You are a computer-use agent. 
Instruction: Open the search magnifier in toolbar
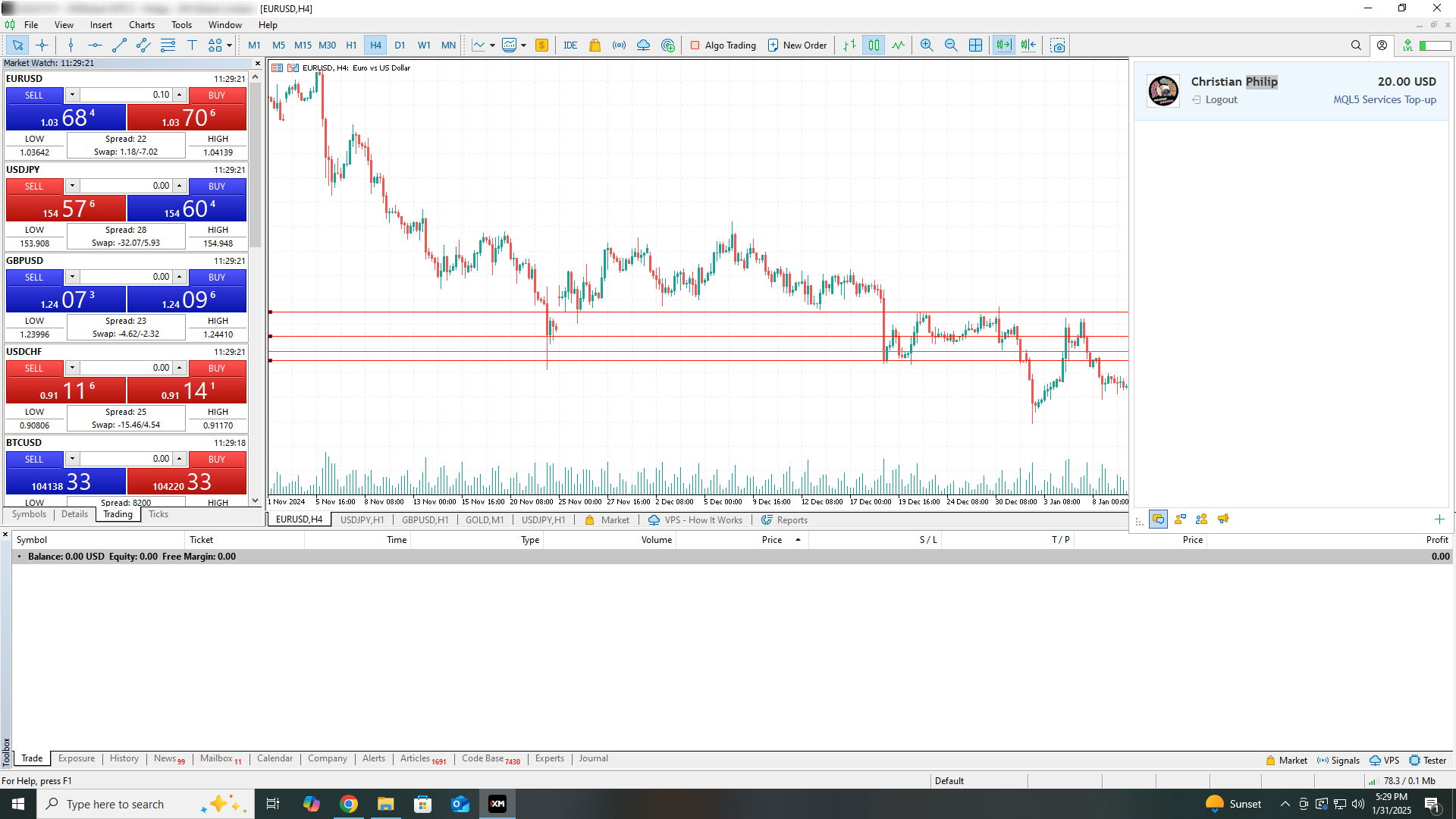(1356, 45)
